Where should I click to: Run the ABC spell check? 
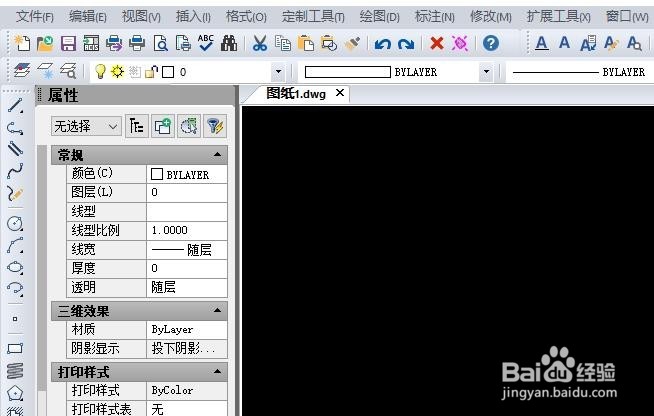pyautogui.click(x=206, y=43)
